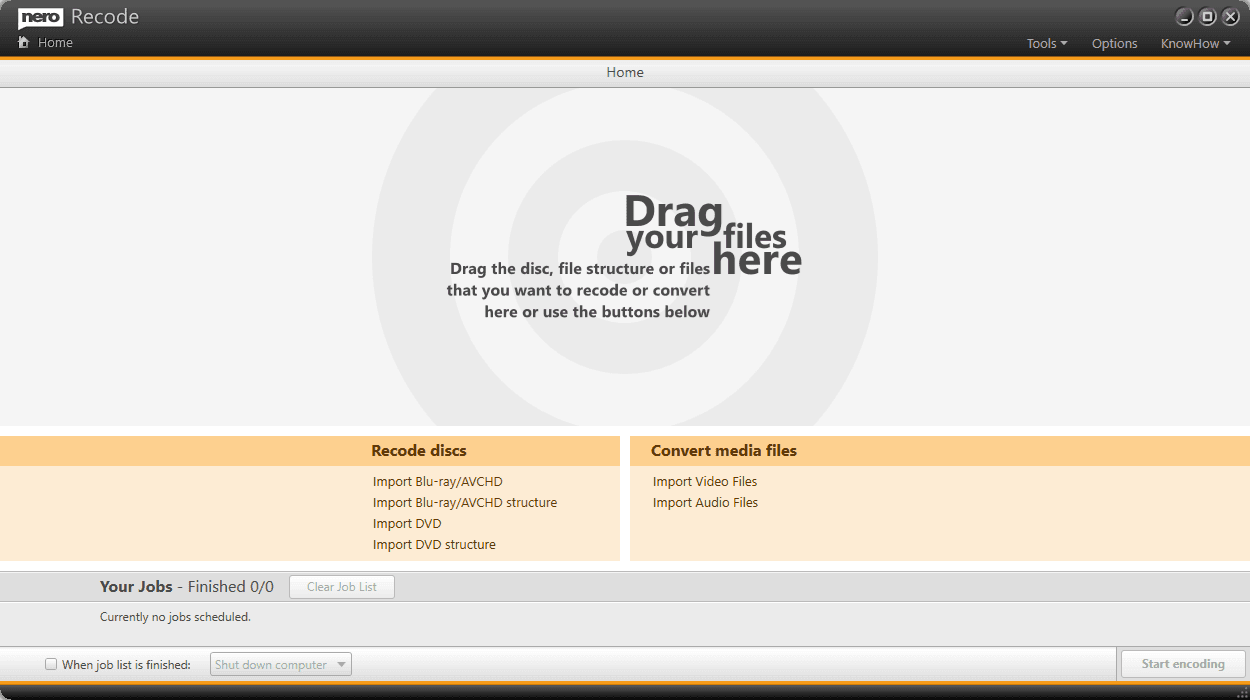Image resolution: width=1250 pixels, height=700 pixels.
Task: Open the Shut down computer combo box
Action: pos(280,663)
